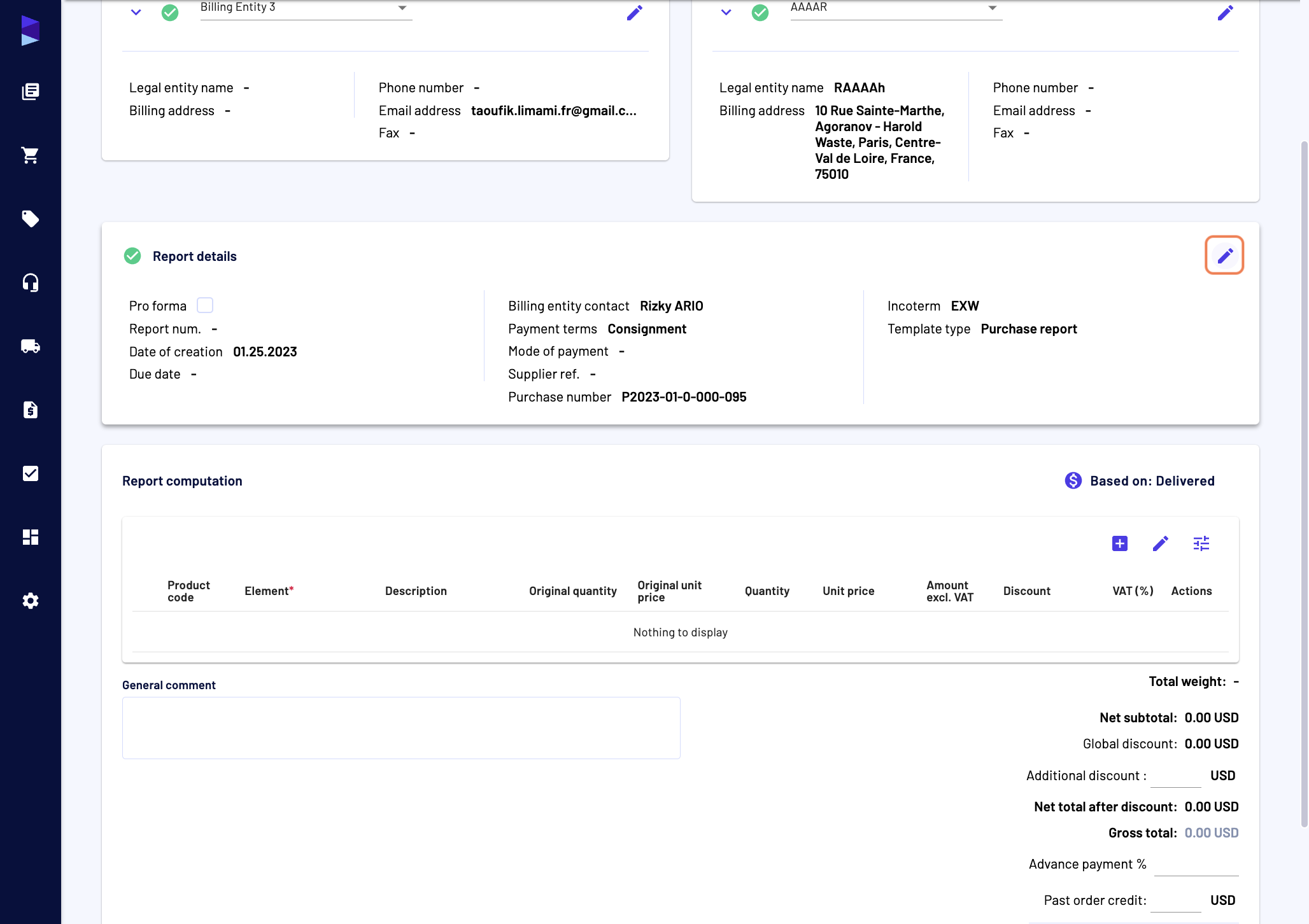Click the Based on: Delivered label
The width and height of the screenshot is (1309, 924).
[x=1152, y=481]
